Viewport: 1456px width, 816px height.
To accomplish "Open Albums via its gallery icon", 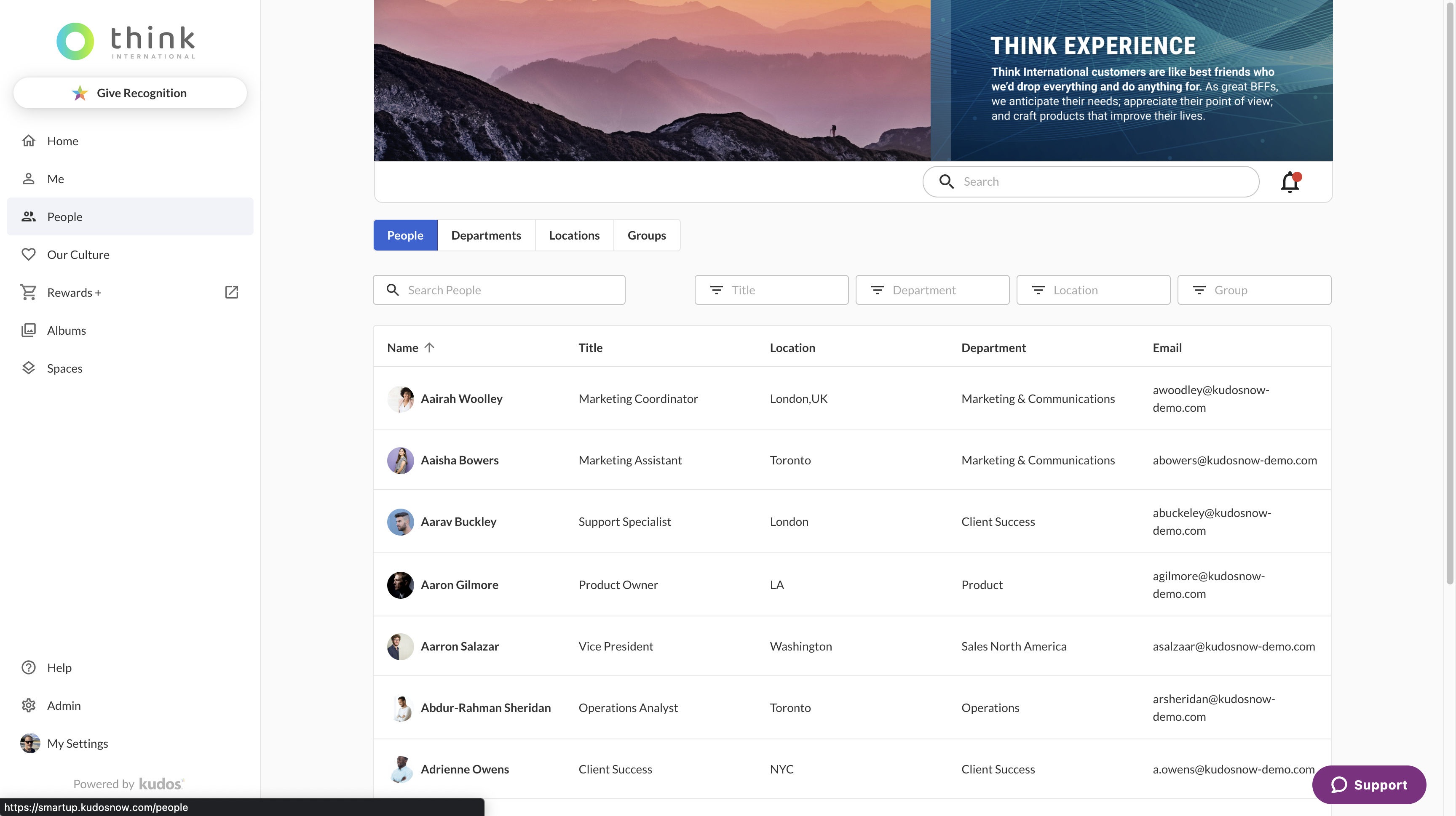I will 28,331.
